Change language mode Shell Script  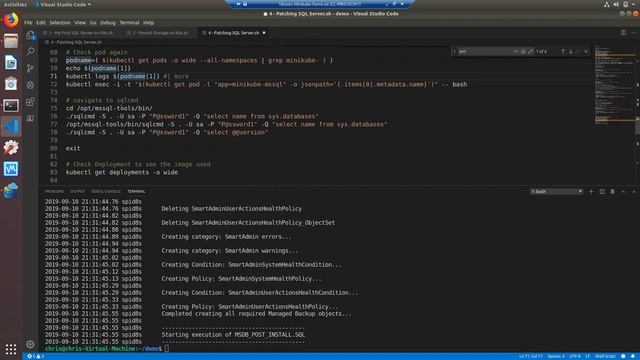point(605,356)
